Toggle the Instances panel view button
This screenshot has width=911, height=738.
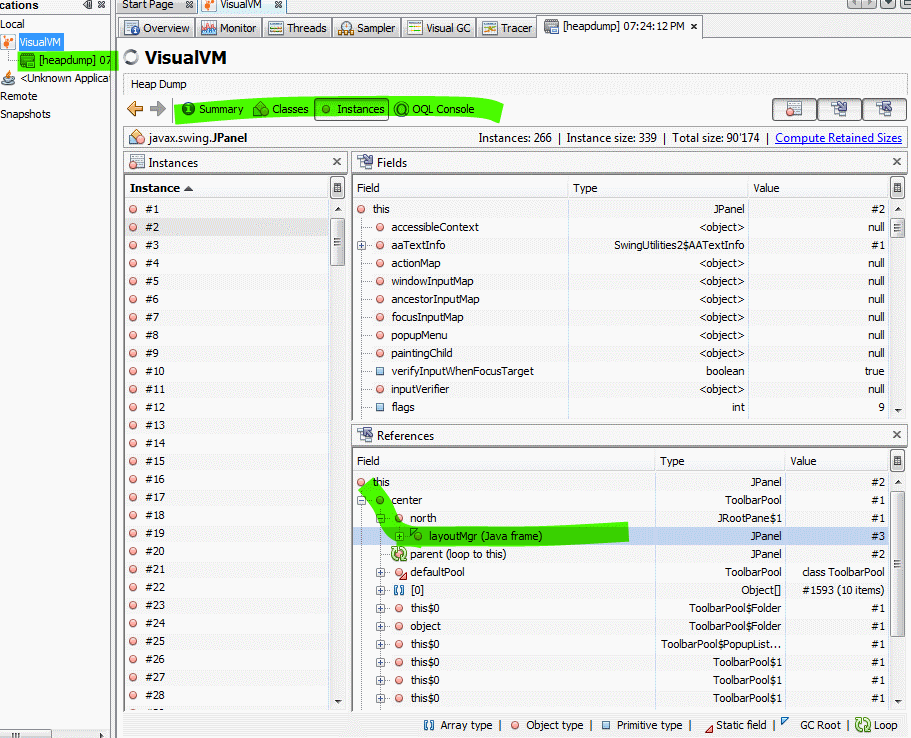794,109
